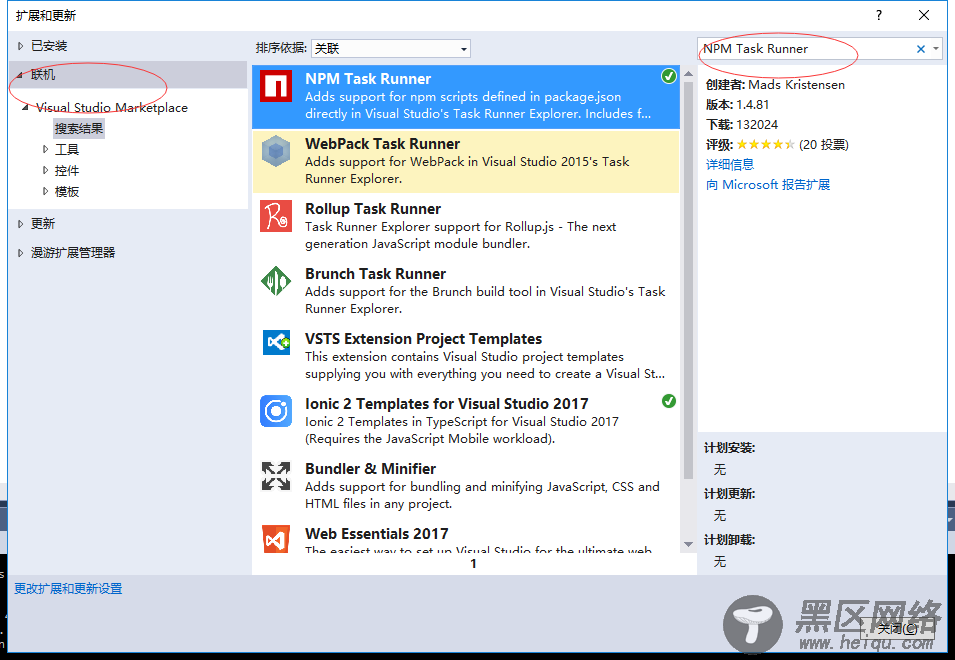Click the 关闭 button
The image size is (955, 660).
click(898, 628)
